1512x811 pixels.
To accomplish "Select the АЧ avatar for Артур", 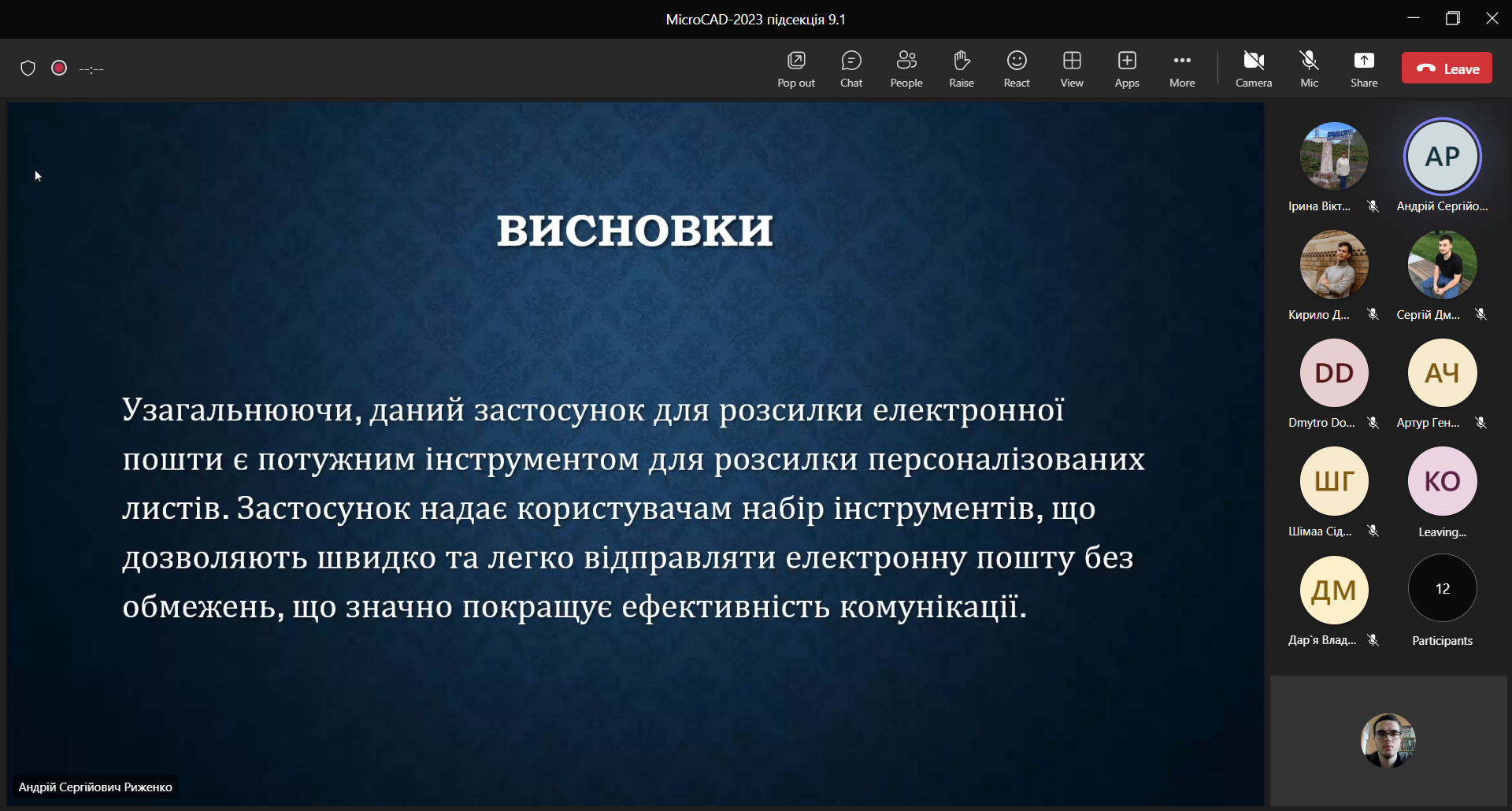I will coord(1442,373).
